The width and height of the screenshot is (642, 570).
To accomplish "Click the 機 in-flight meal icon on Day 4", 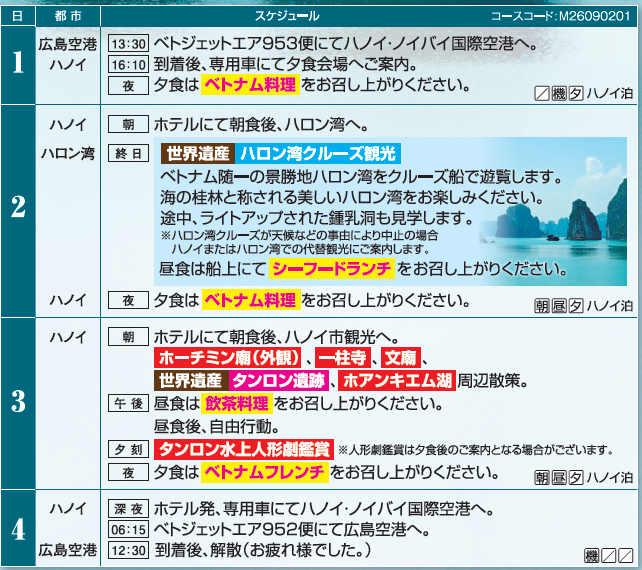I will (593, 554).
